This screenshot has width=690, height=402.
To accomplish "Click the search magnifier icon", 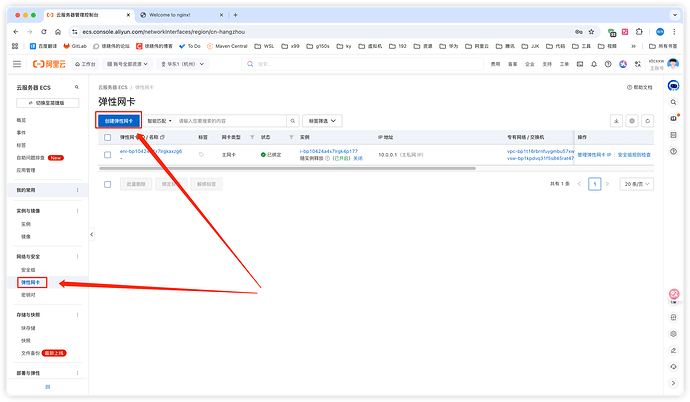I will (x=293, y=120).
